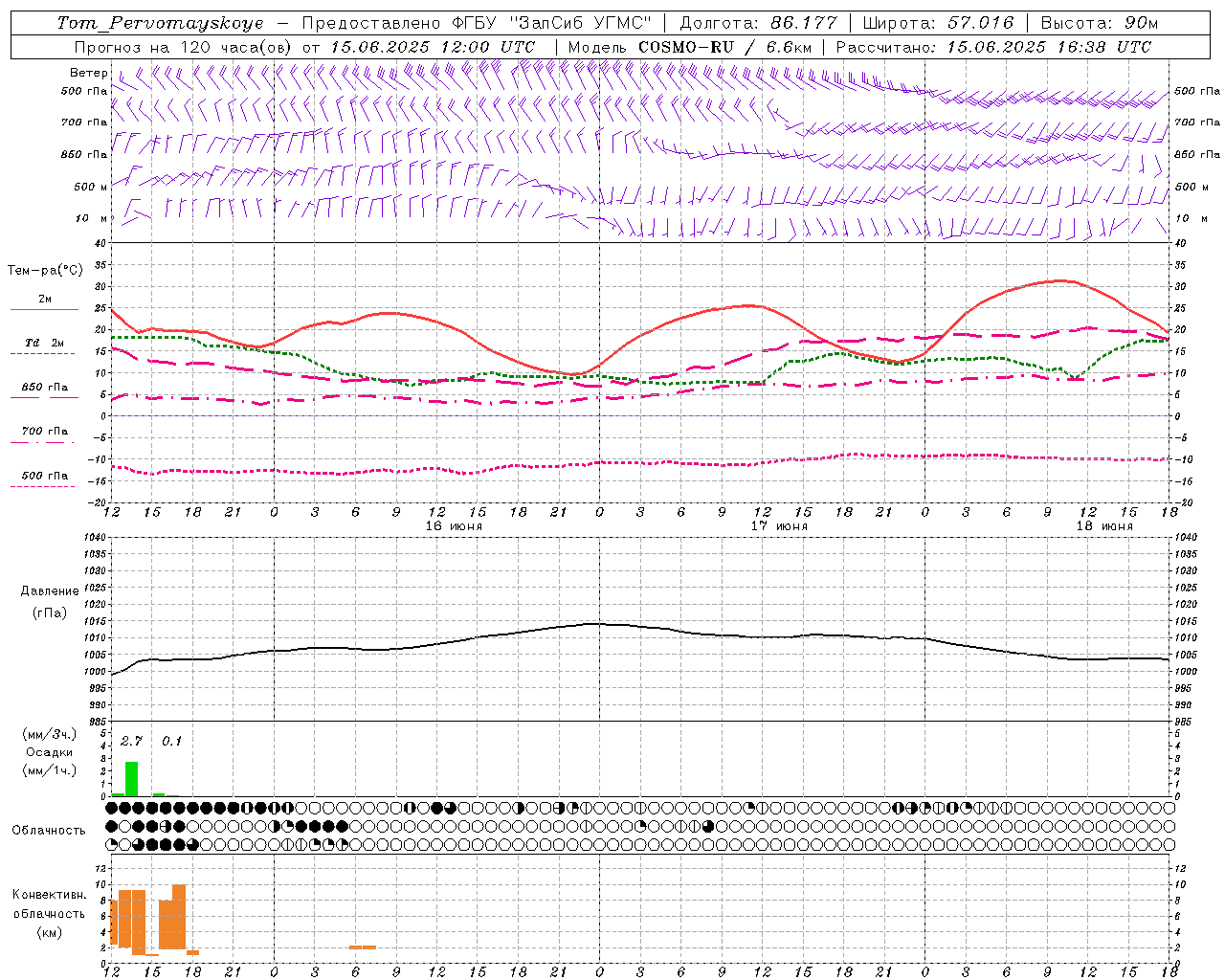This screenshot has height=980, width=1225.
Task: Click the Ветер wind panel label
Action: [88, 73]
